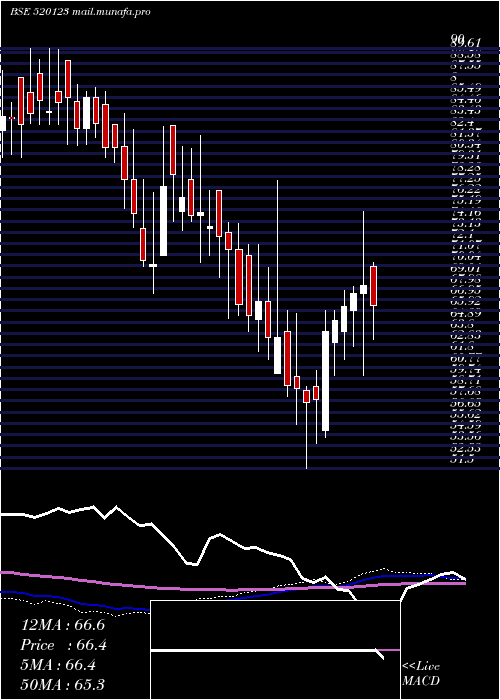Click the 82.4 price axis label
The image size is (500, 700).
click(x=460, y=123)
